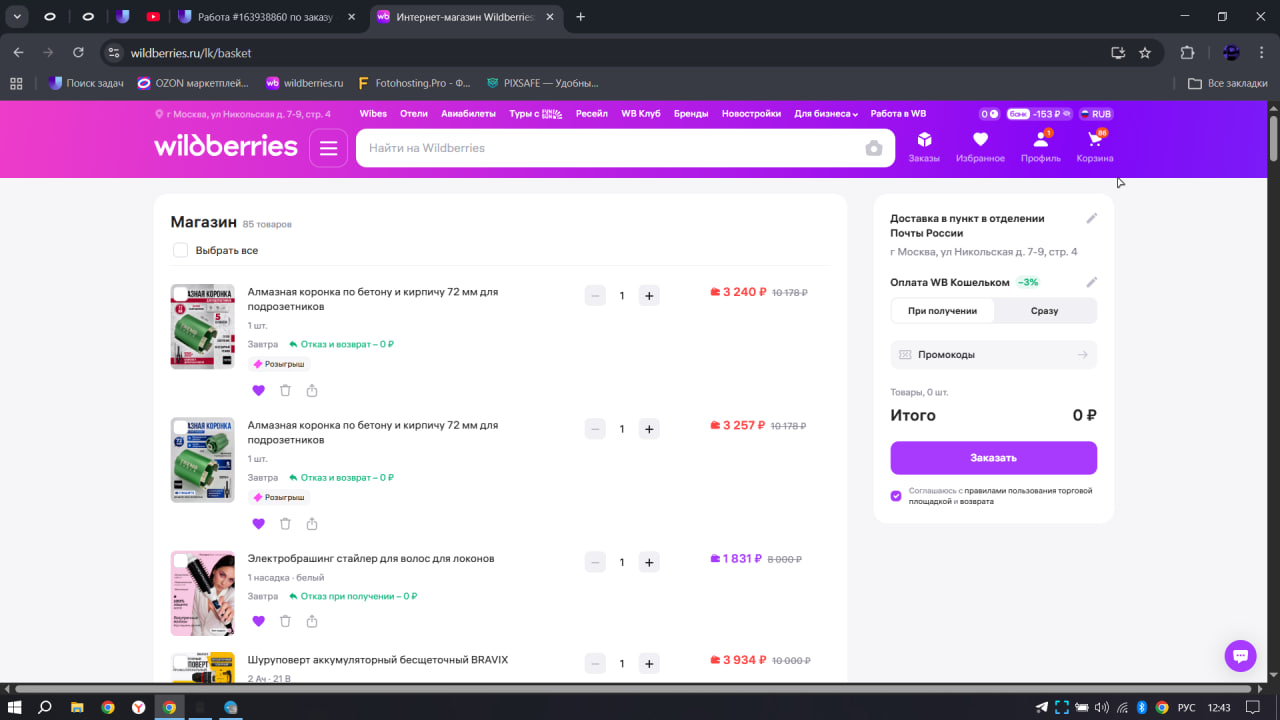Expand the Промокоды field arrow
The image size is (1280, 720).
pos(1083,355)
